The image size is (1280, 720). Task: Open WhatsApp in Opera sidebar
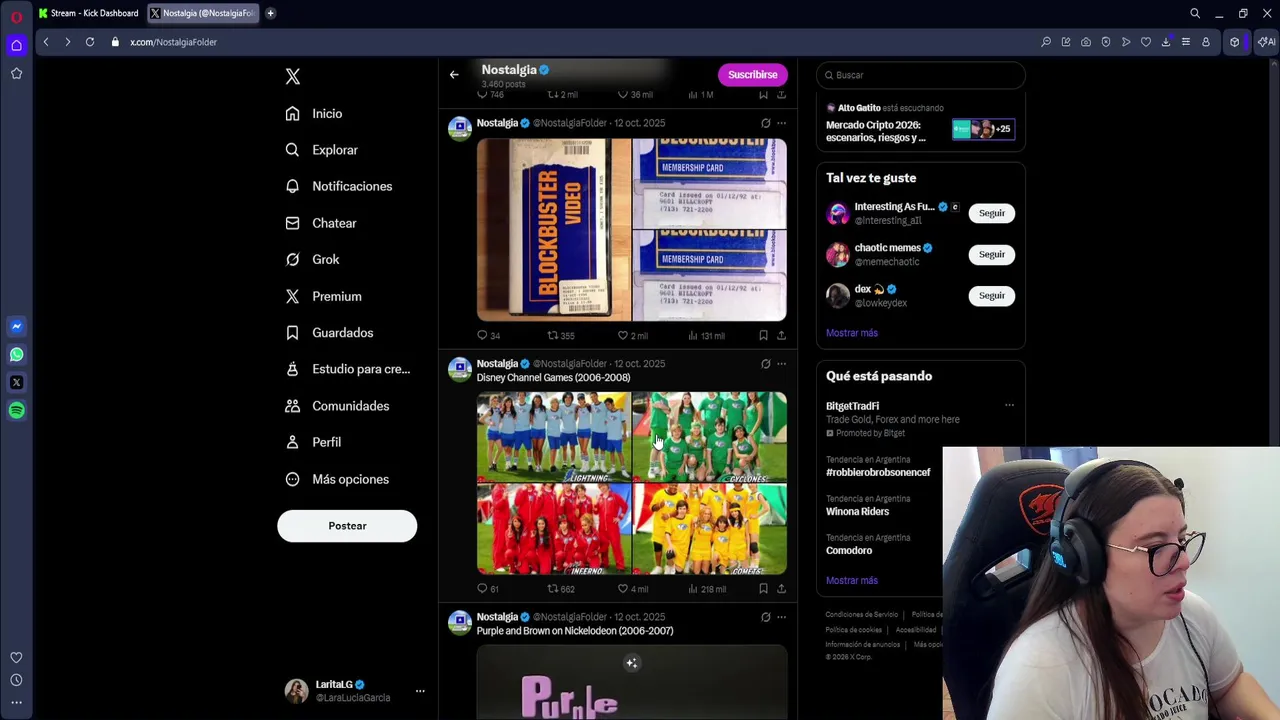[x=16, y=354]
